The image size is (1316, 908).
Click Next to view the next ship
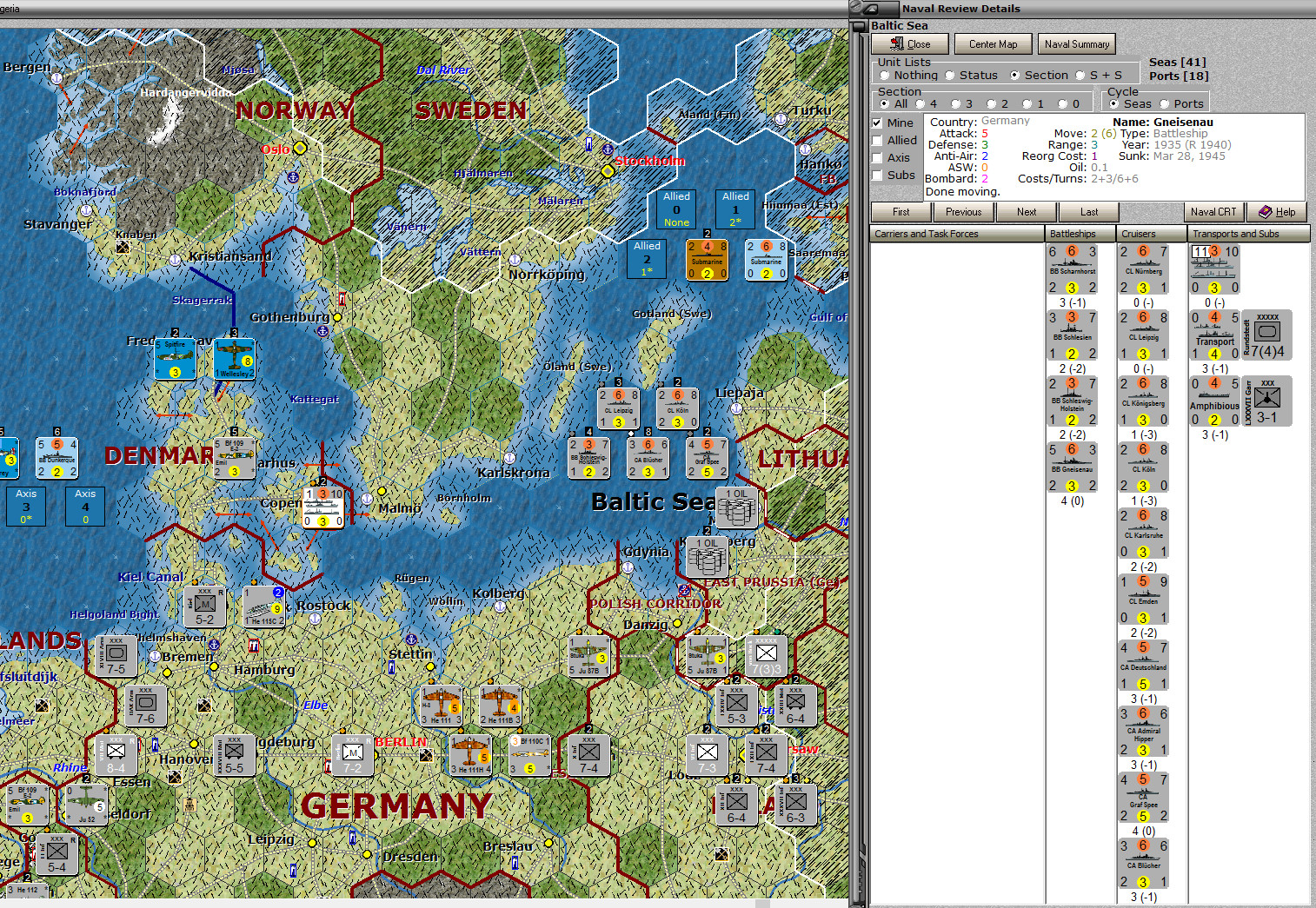[1026, 211]
